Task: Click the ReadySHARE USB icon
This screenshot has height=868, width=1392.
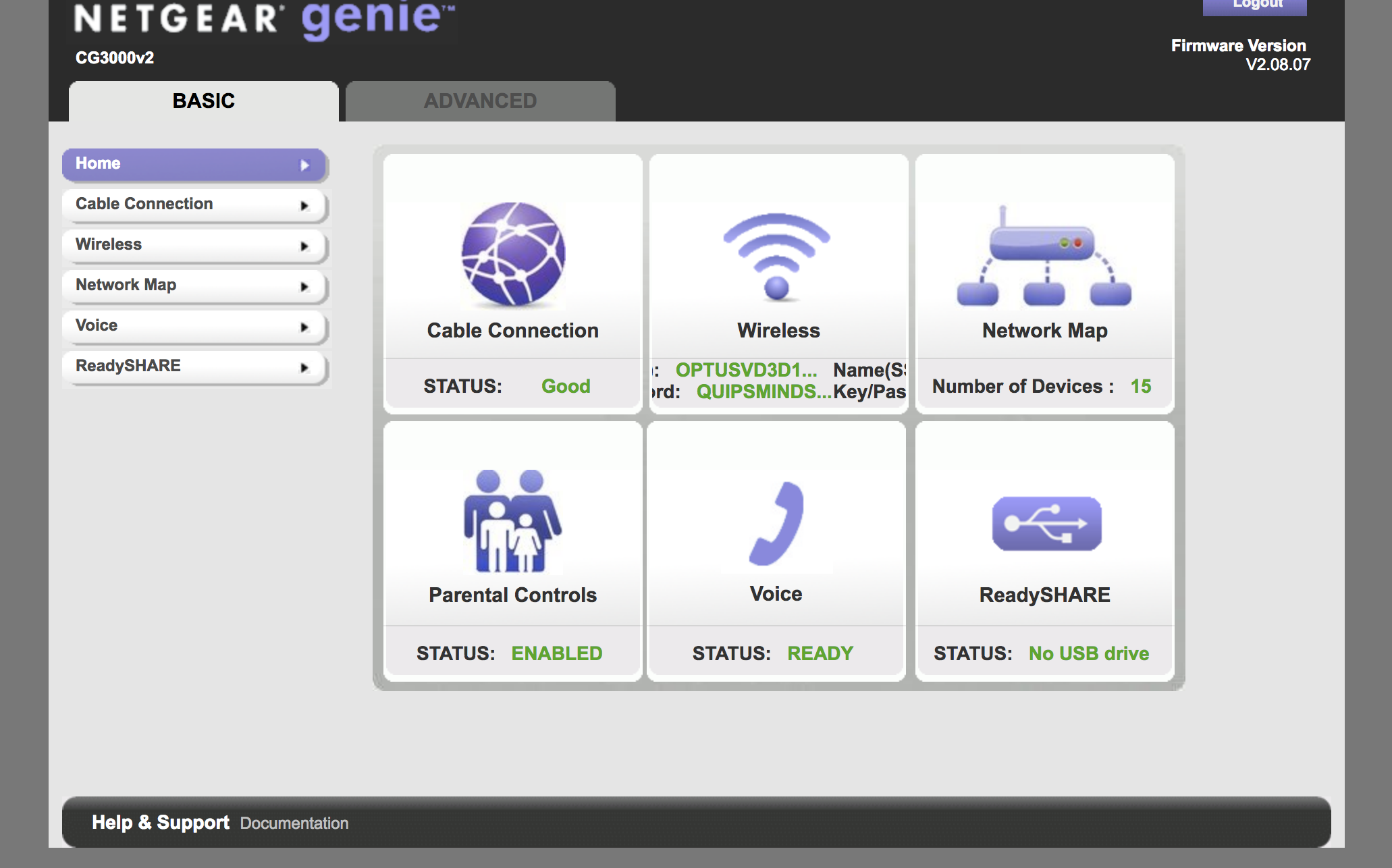Action: point(1046,524)
